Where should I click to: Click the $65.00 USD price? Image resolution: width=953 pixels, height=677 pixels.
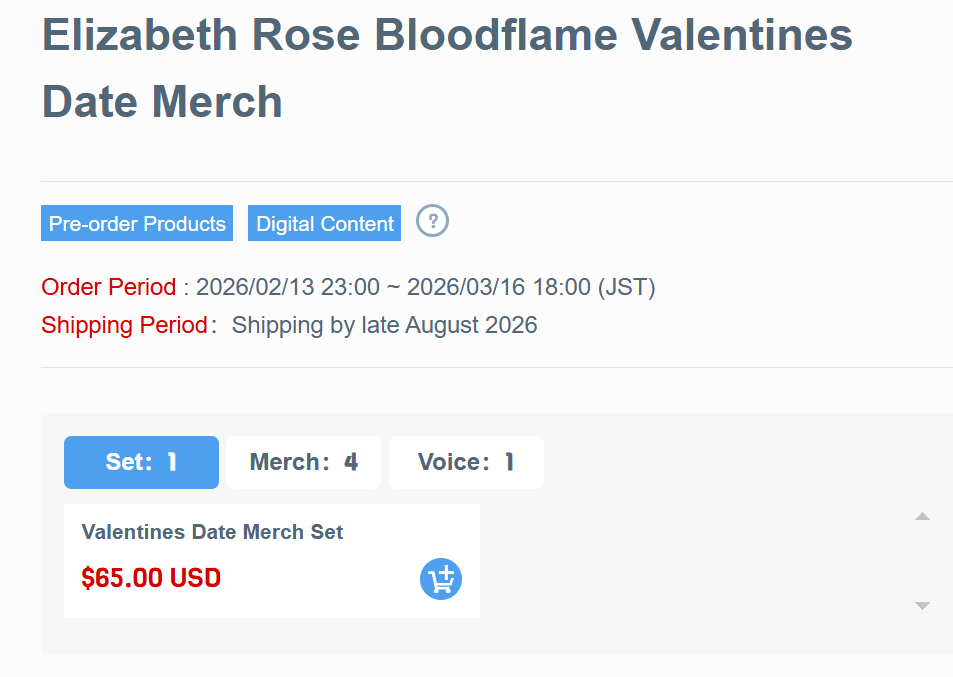[151, 578]
